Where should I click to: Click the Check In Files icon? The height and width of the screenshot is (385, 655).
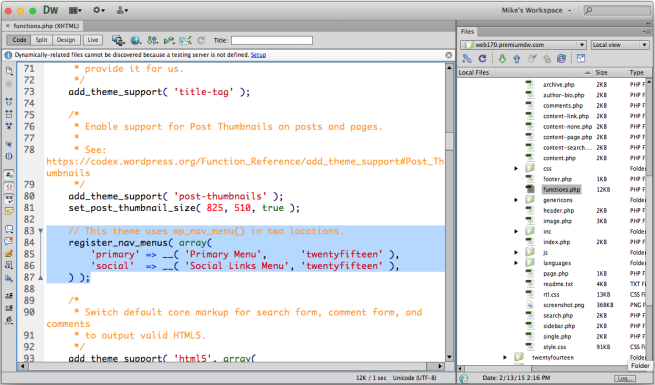tap(546, 58)
